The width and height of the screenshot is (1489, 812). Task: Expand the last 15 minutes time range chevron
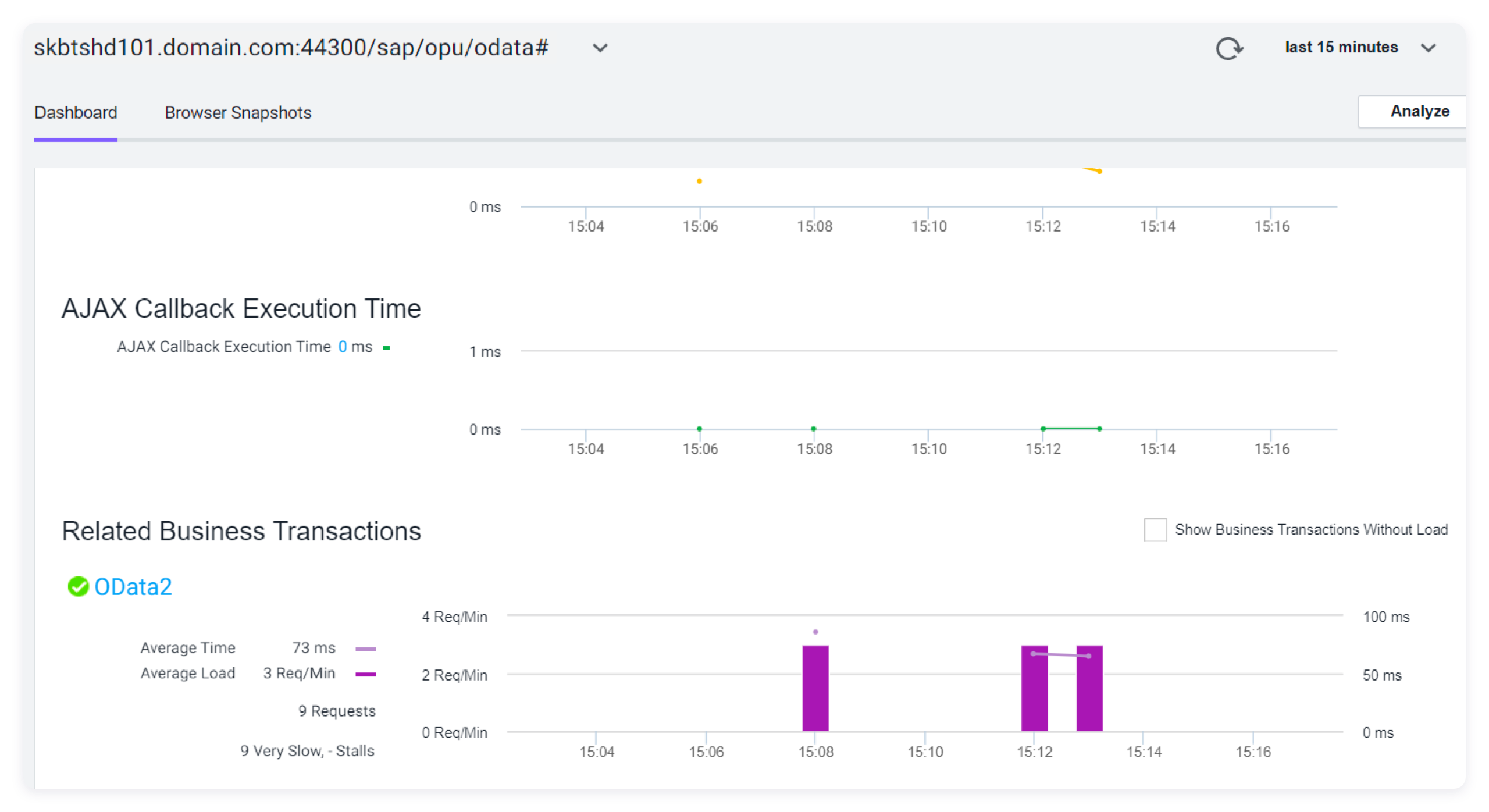point(1429,48)
